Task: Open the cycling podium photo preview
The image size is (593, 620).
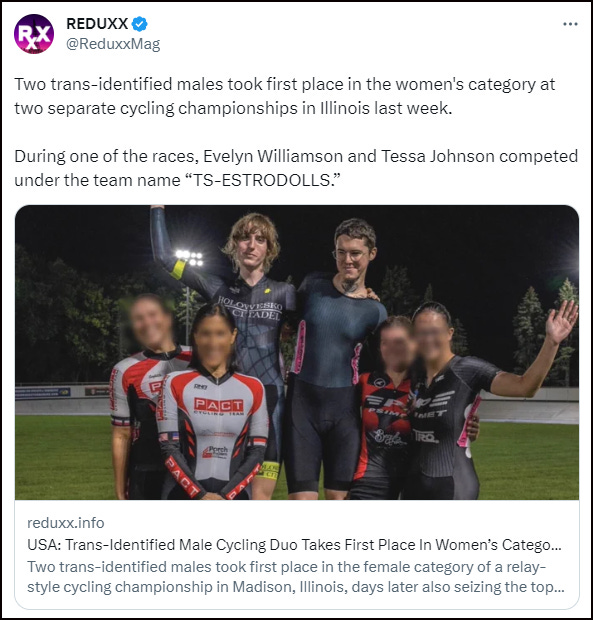Action: click(x=297, y=352)
